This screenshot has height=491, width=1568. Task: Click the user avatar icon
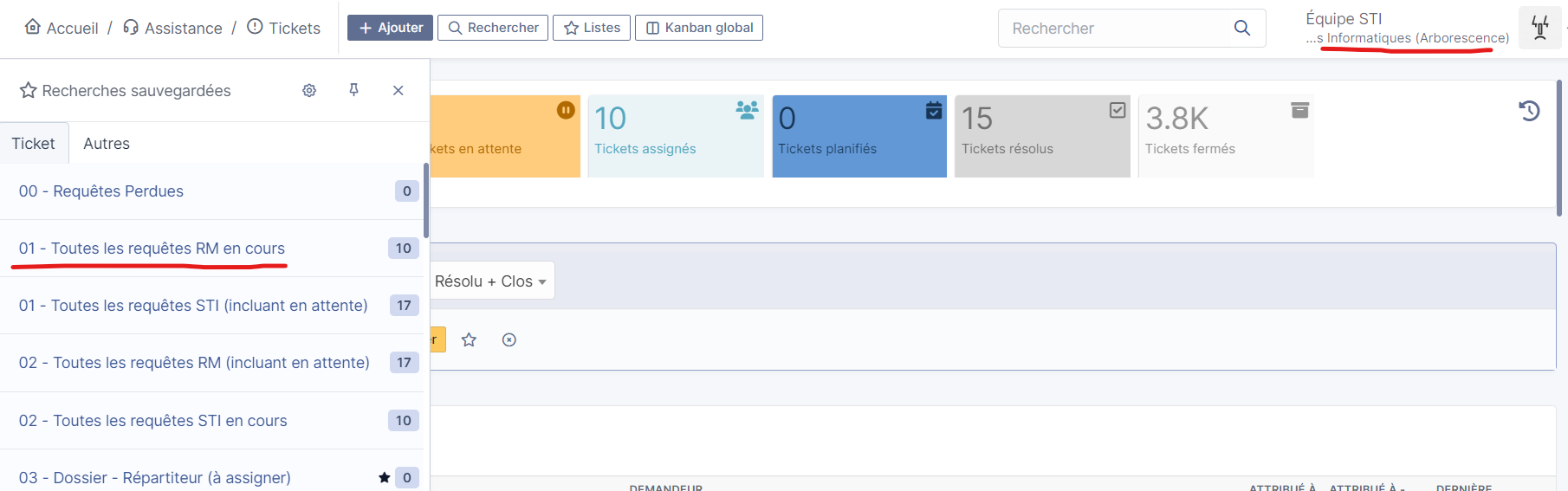tap(1540, 28)
